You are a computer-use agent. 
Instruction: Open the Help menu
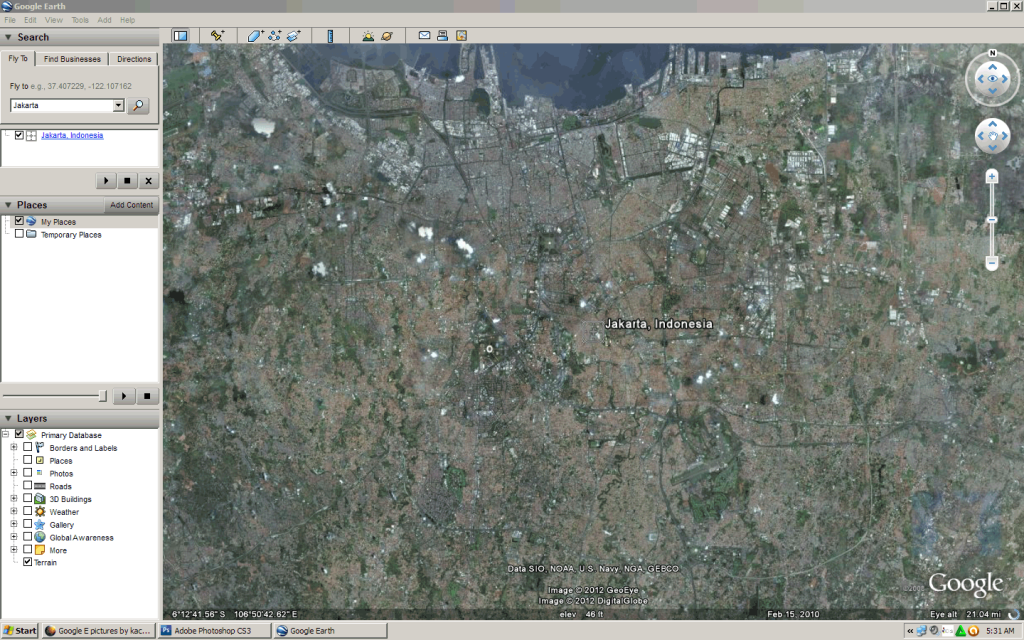click(127, 20)
